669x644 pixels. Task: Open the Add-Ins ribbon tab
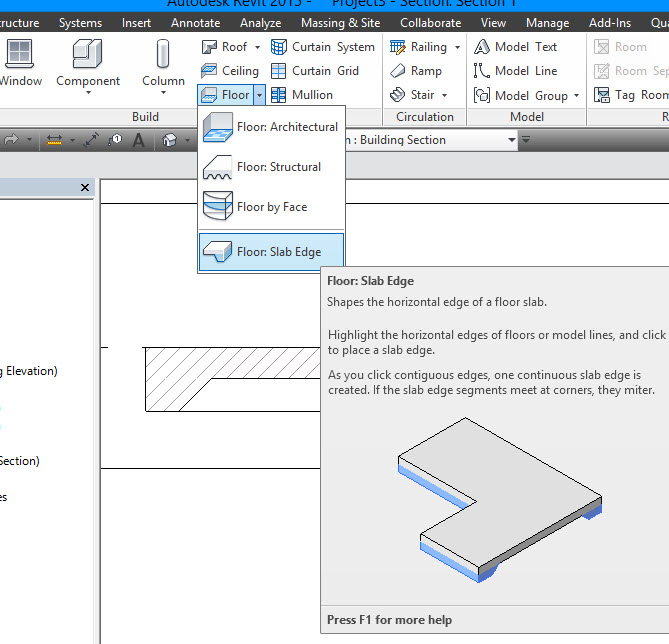pyautogui.click(x=610, y=23)
